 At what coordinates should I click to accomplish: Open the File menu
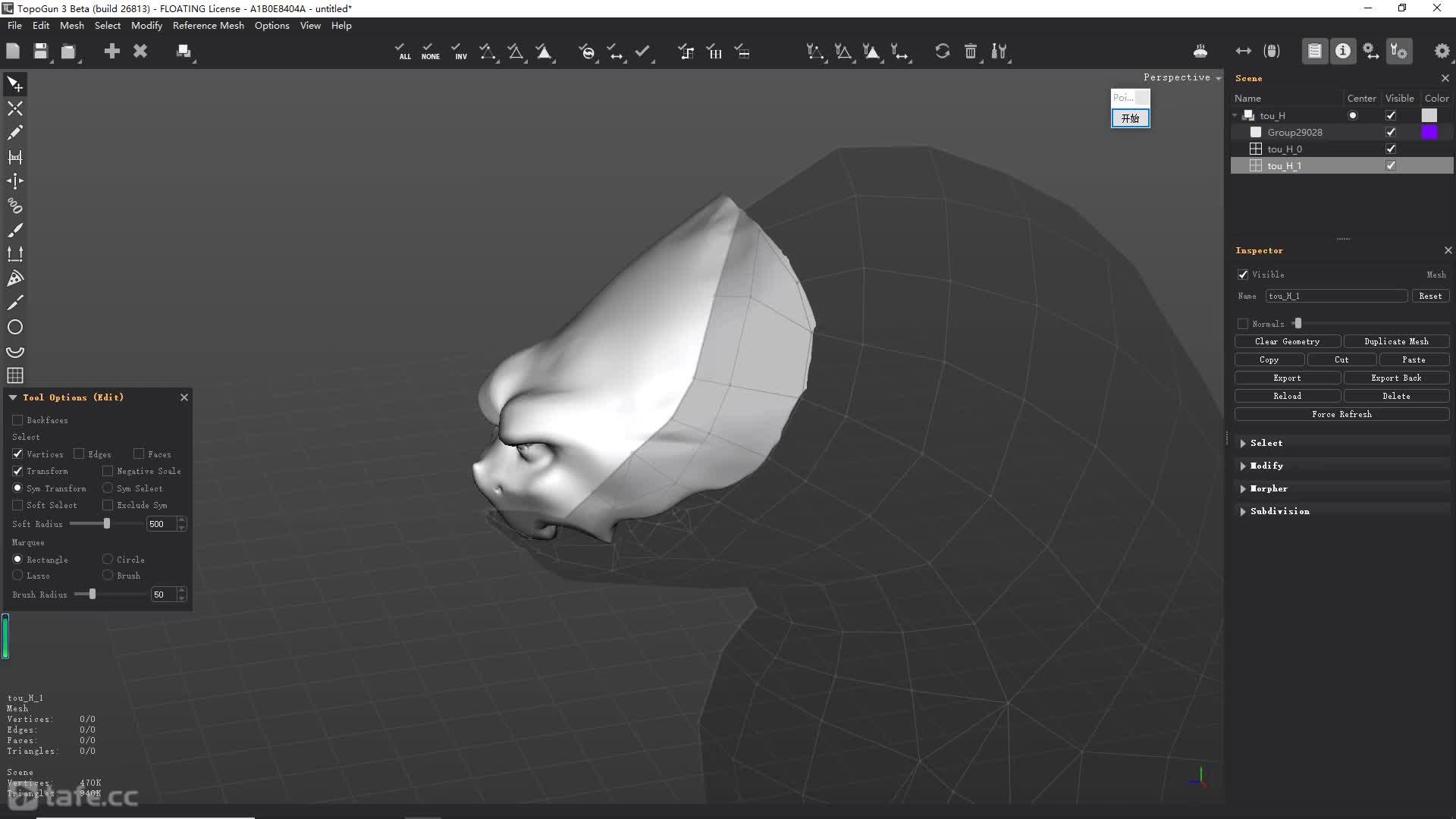14,25
